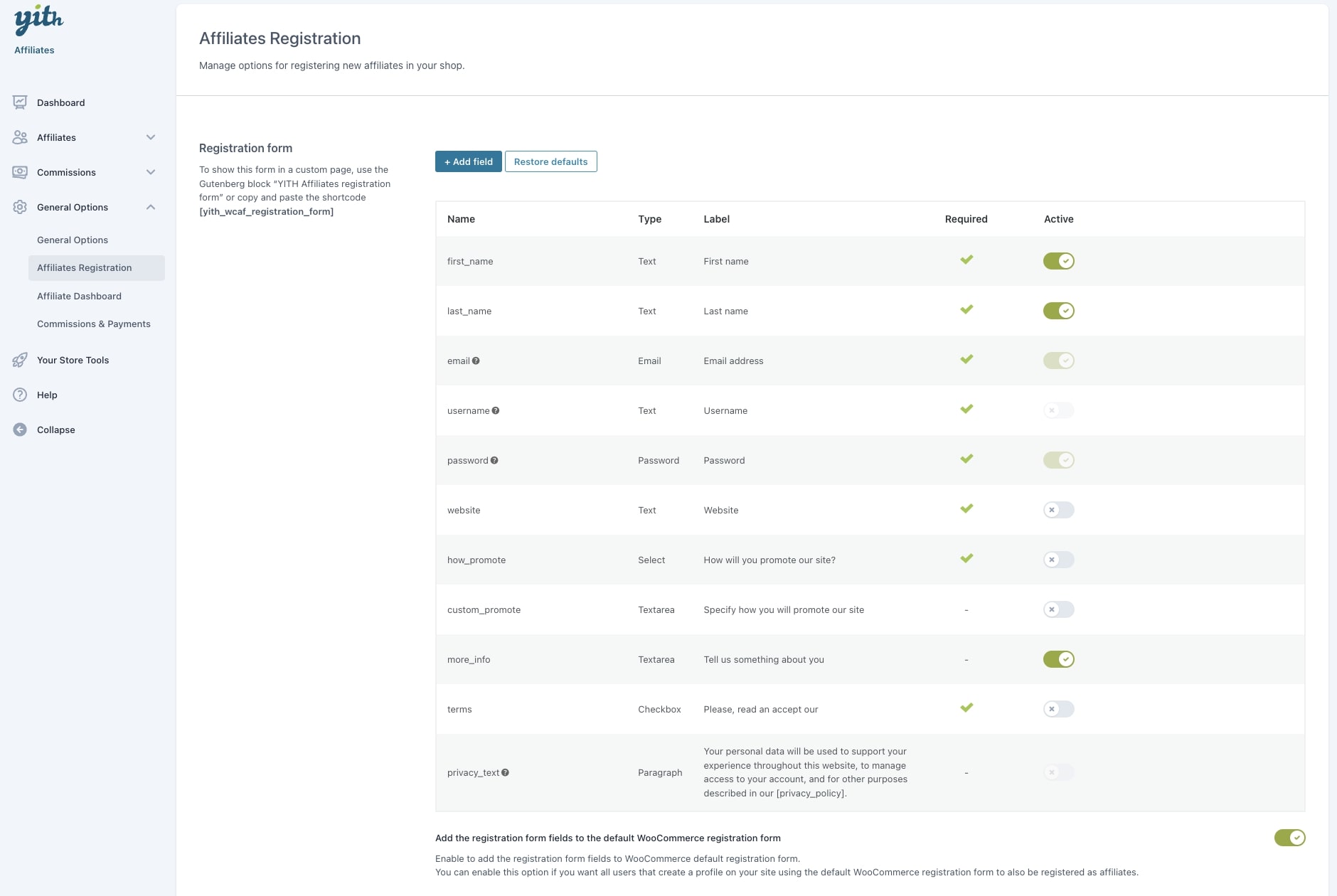Click the Active column header
Screen dimensions: 1337x896
1058,219
